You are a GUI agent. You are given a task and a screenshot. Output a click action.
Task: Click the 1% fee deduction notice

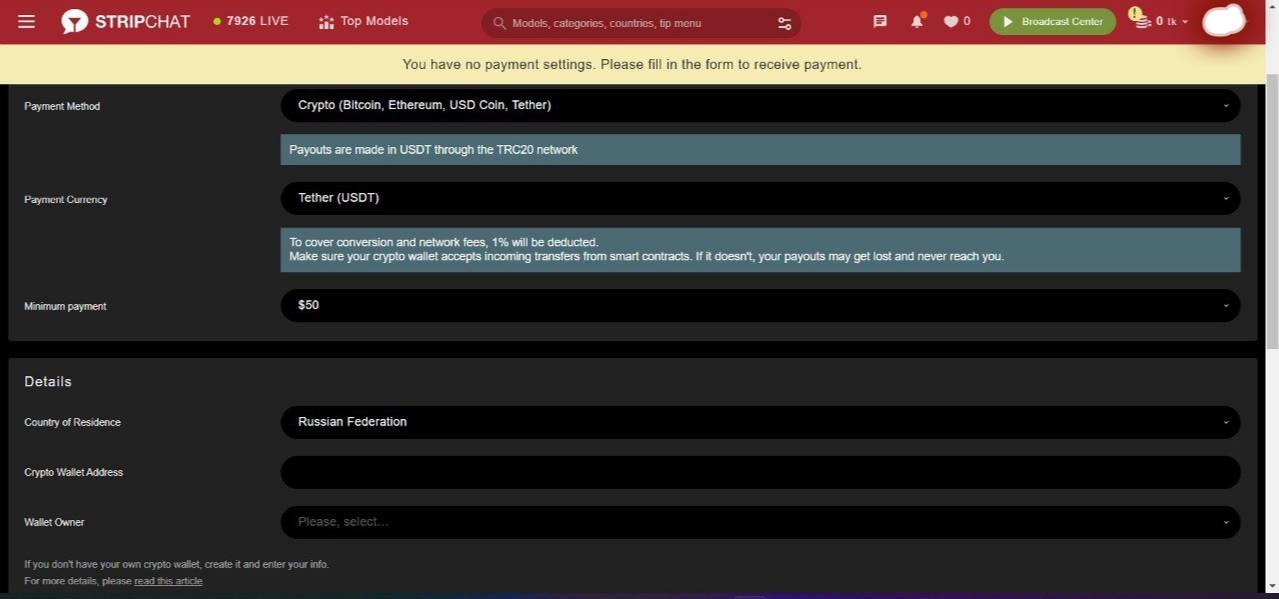click(760, 250)
